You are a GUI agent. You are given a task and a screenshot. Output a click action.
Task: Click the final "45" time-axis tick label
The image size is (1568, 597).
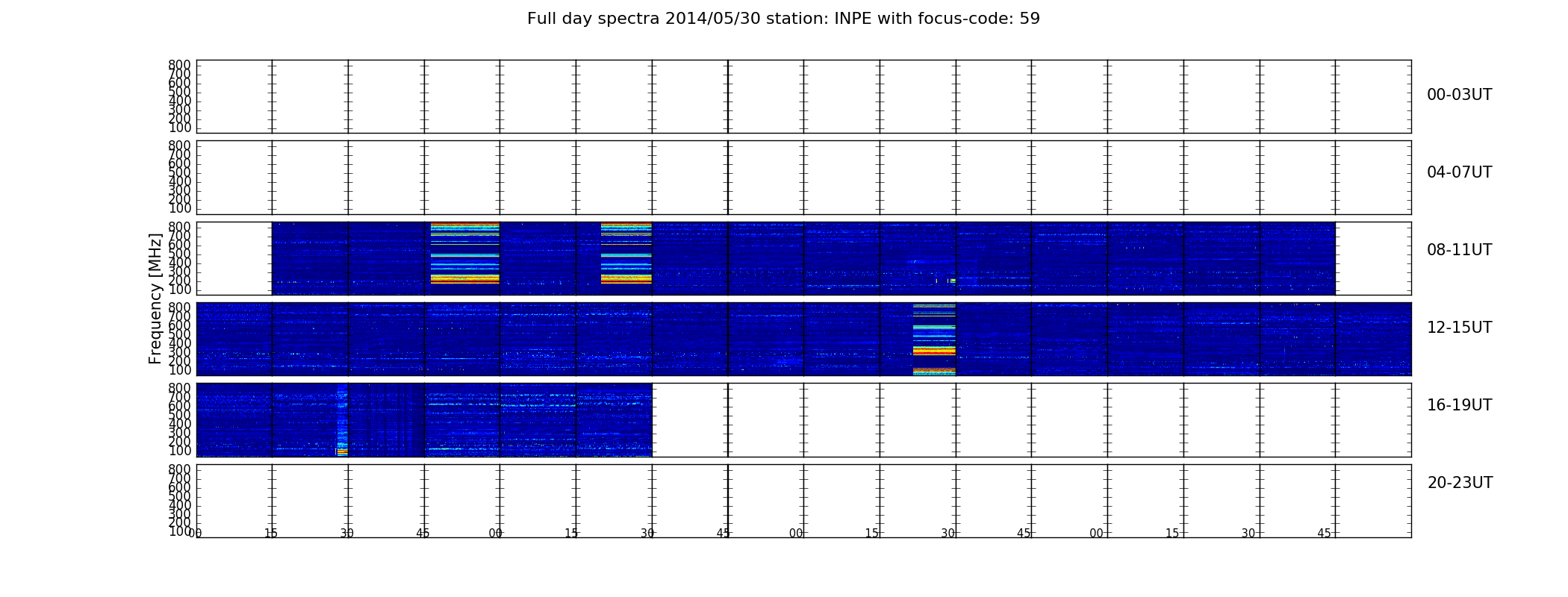(1324, 534)
